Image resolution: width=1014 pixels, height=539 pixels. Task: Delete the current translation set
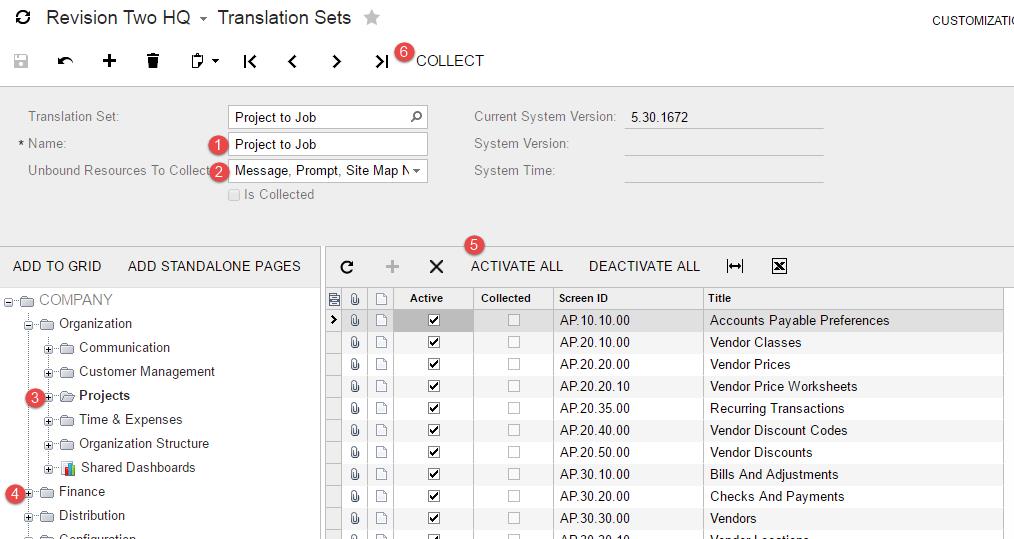(x=153, y=61)
